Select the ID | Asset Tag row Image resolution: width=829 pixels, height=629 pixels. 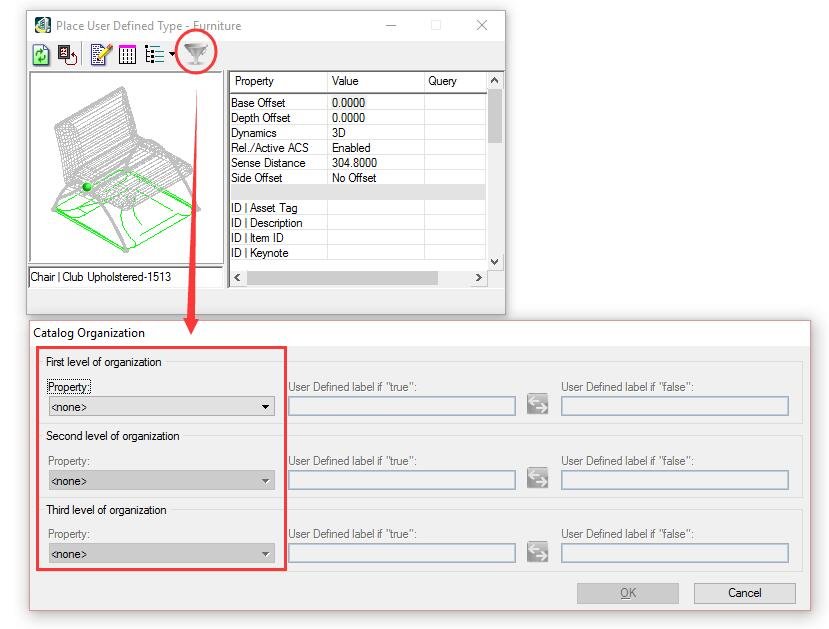(x=358, y=208)
